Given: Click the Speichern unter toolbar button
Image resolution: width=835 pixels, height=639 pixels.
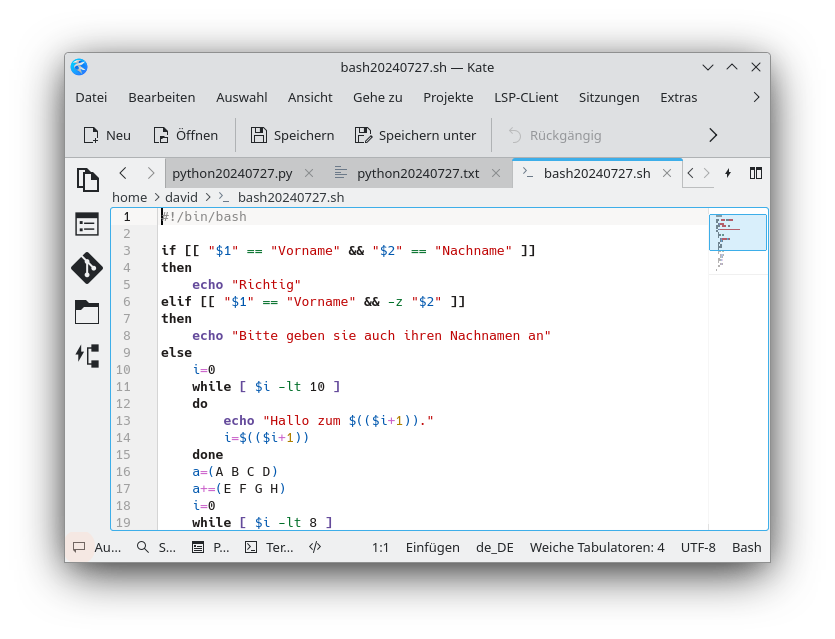Looking at the screenshot, I should (415, 135).
